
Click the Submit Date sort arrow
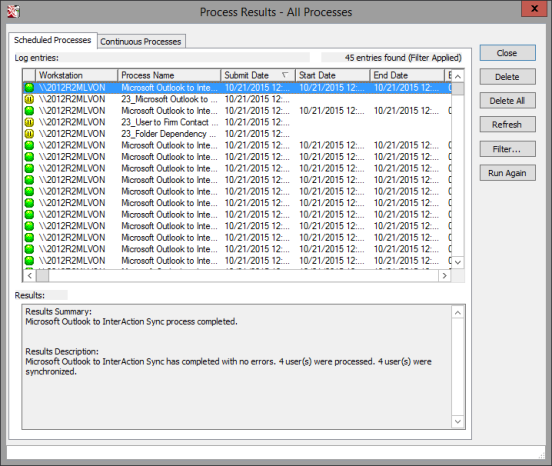tap(285, 75)
